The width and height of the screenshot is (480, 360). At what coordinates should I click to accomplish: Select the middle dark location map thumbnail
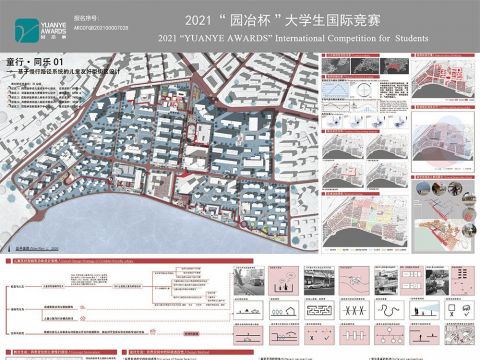point(365,66)
